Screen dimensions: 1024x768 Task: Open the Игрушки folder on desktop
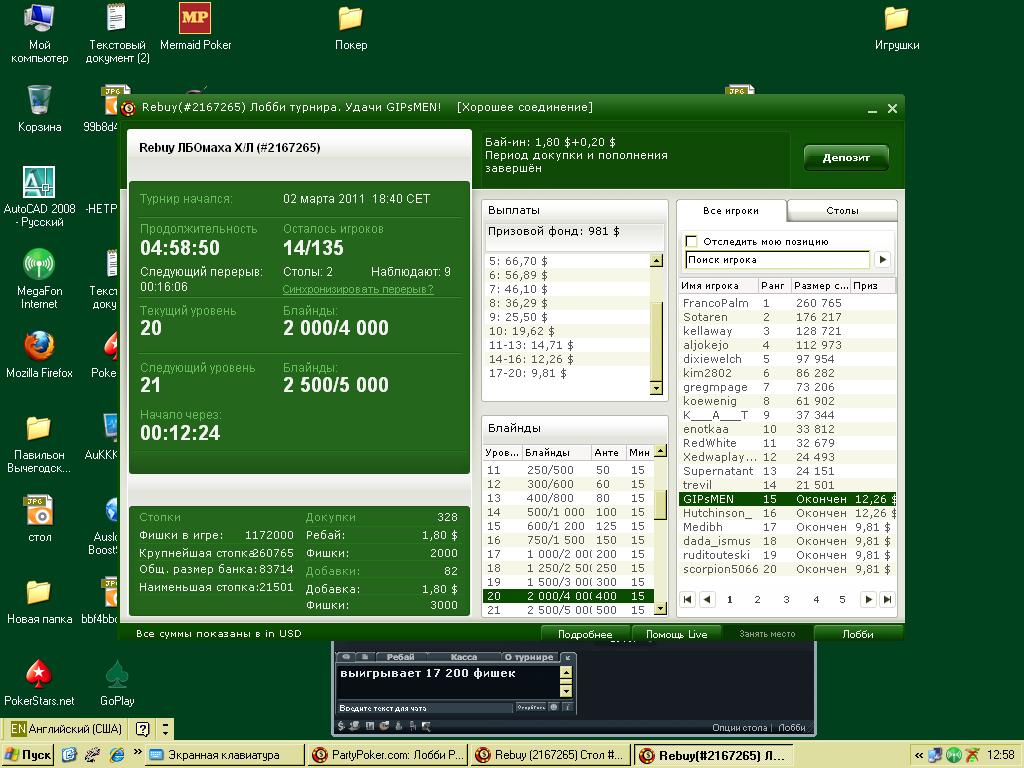pyautogui.click(x=896, y=19)
